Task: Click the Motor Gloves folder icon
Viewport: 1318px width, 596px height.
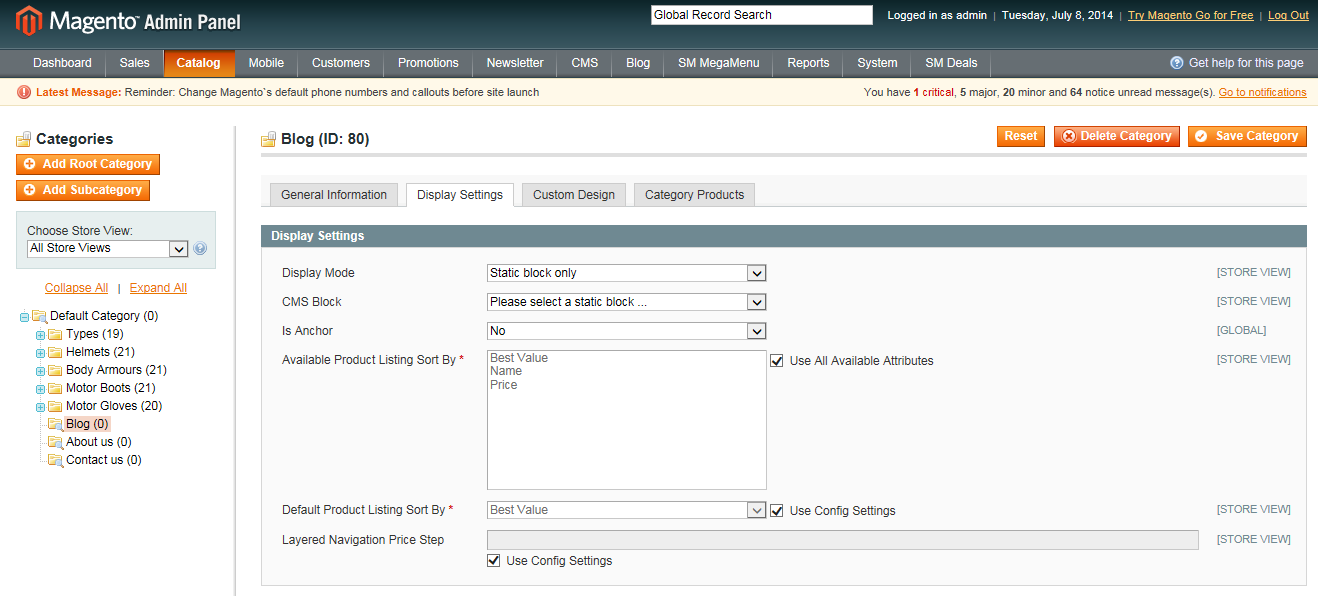Action: click(55, 406)
